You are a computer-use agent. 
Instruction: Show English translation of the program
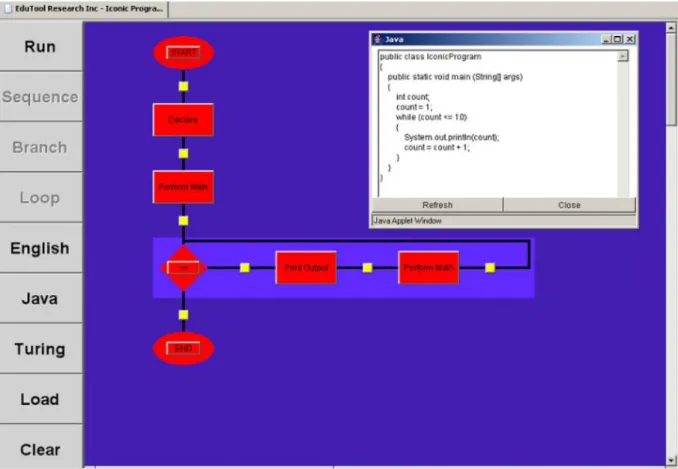[40, 248]
